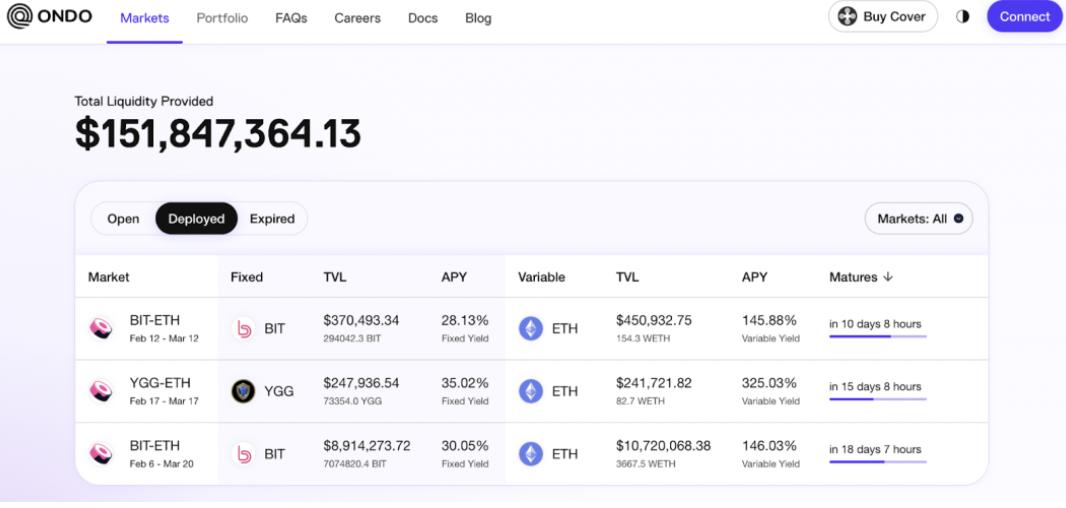
Task: Click the Buy Cover button
Action: pyautogui.click(x=882, y=17)
